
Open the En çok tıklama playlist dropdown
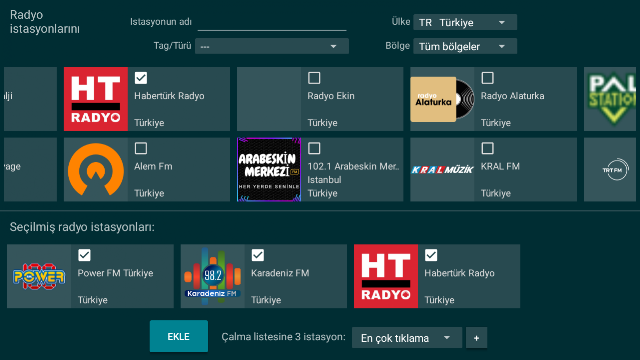point(407,338)
